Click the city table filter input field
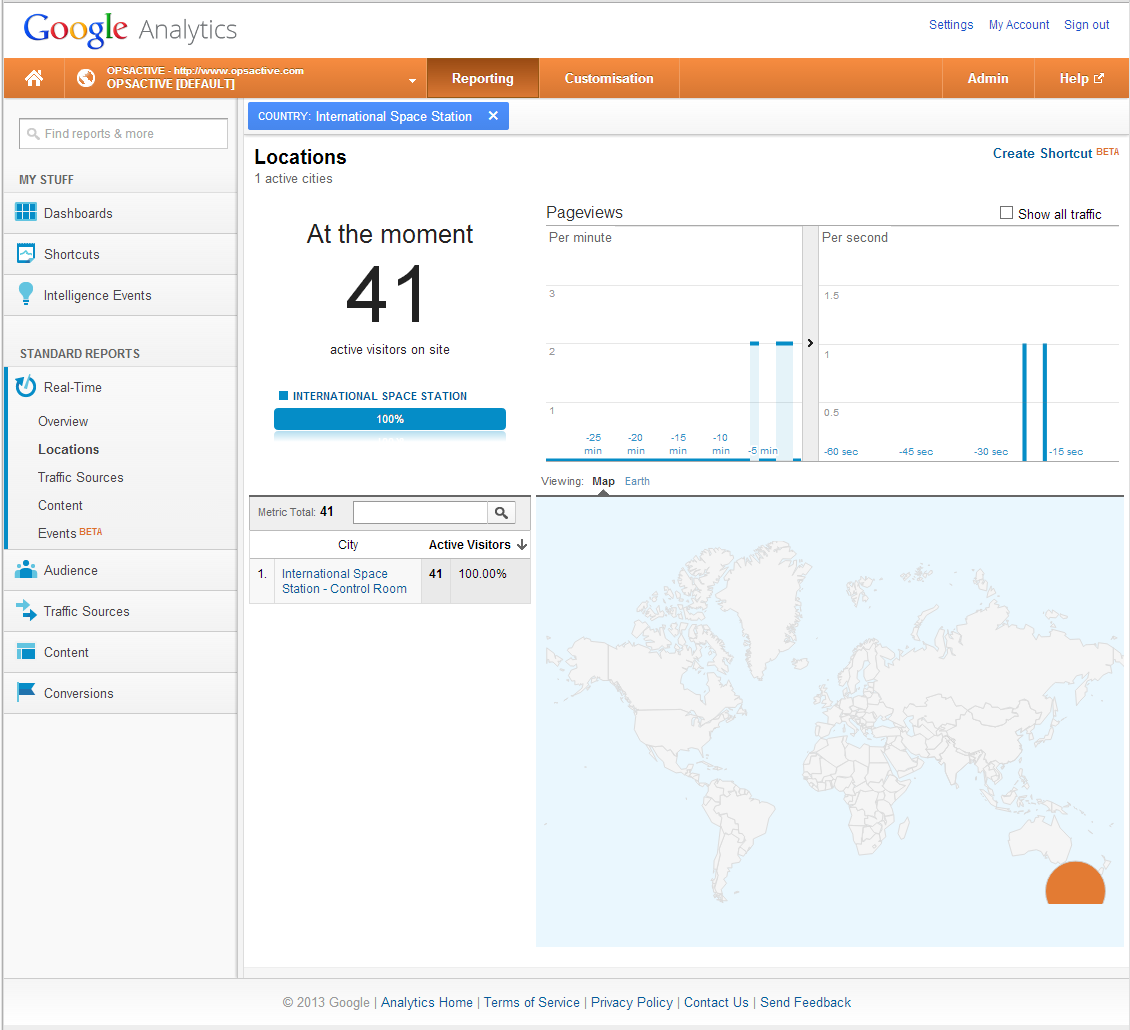The height and width of the screenshot is (1030, 1130). tap(420, 512)
